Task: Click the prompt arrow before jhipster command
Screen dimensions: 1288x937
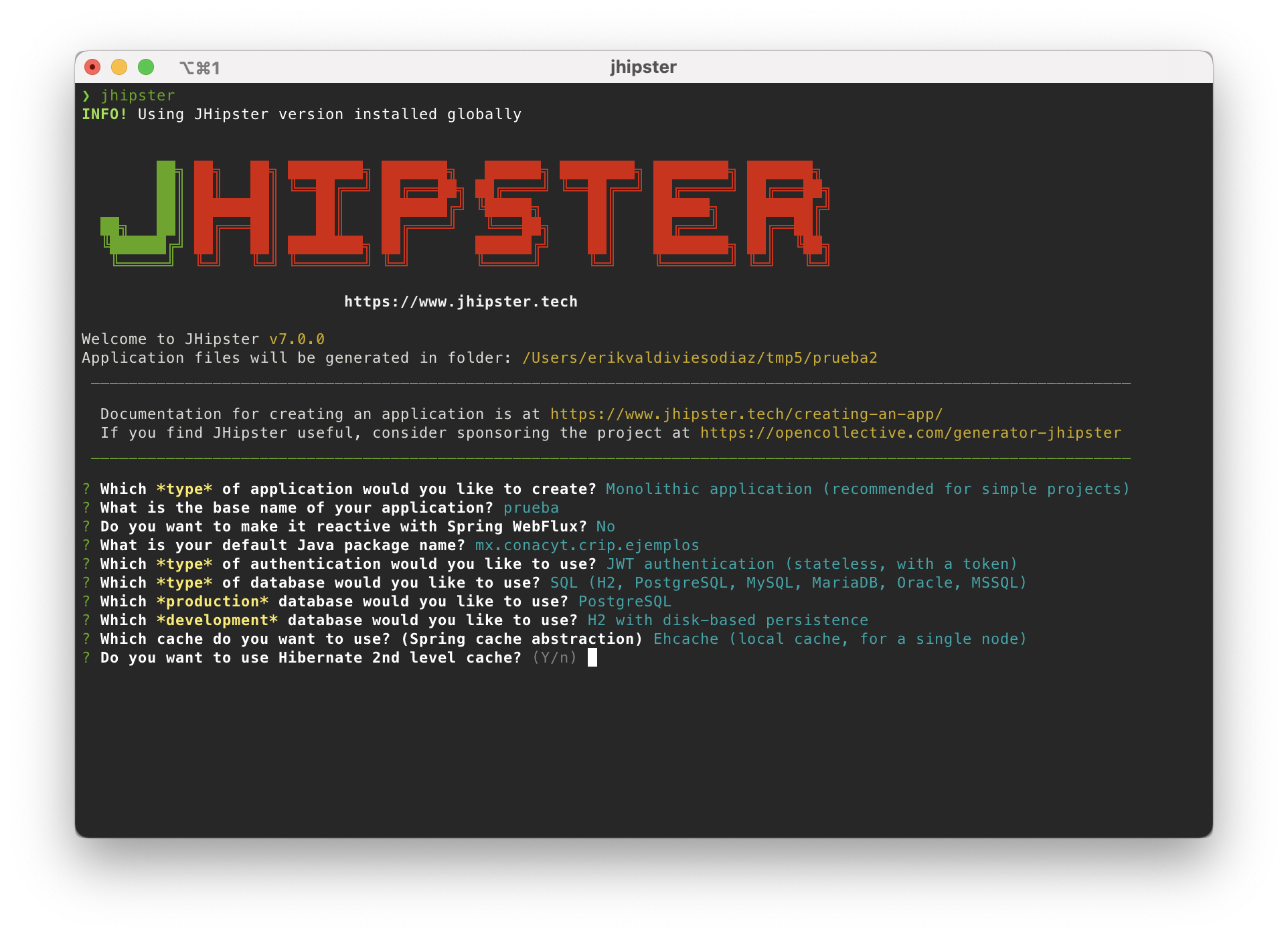Action: coord(86,96)
